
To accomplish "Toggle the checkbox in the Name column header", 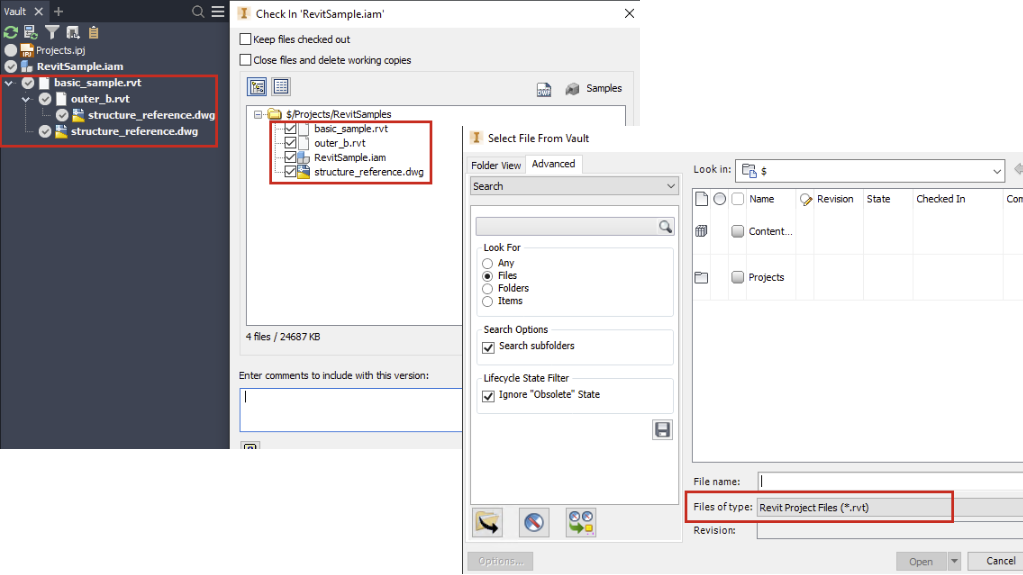I will [738, 199].
